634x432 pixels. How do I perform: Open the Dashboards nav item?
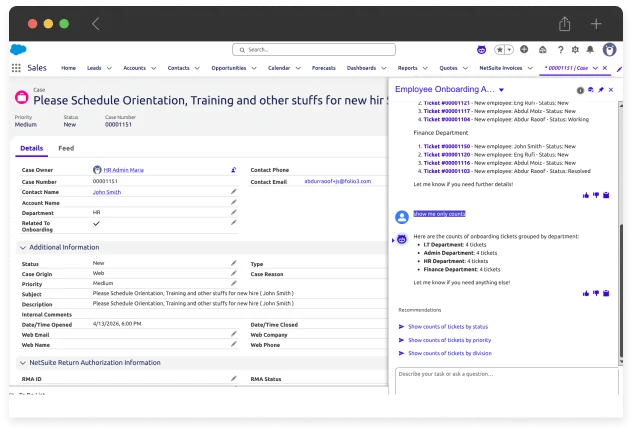pyautogui.click(x=361, y=68)
